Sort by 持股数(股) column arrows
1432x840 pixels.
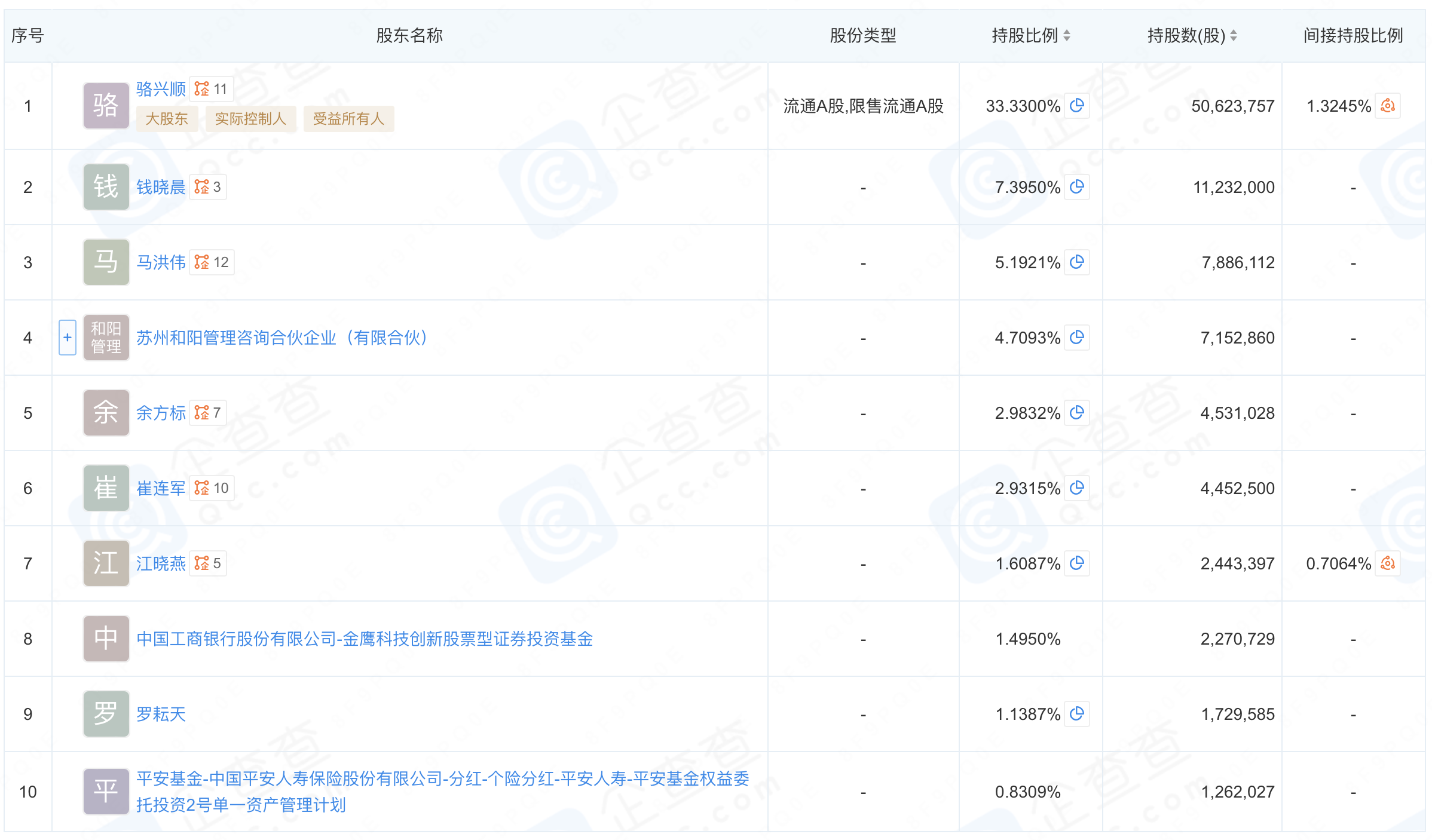pos(1234,36)
